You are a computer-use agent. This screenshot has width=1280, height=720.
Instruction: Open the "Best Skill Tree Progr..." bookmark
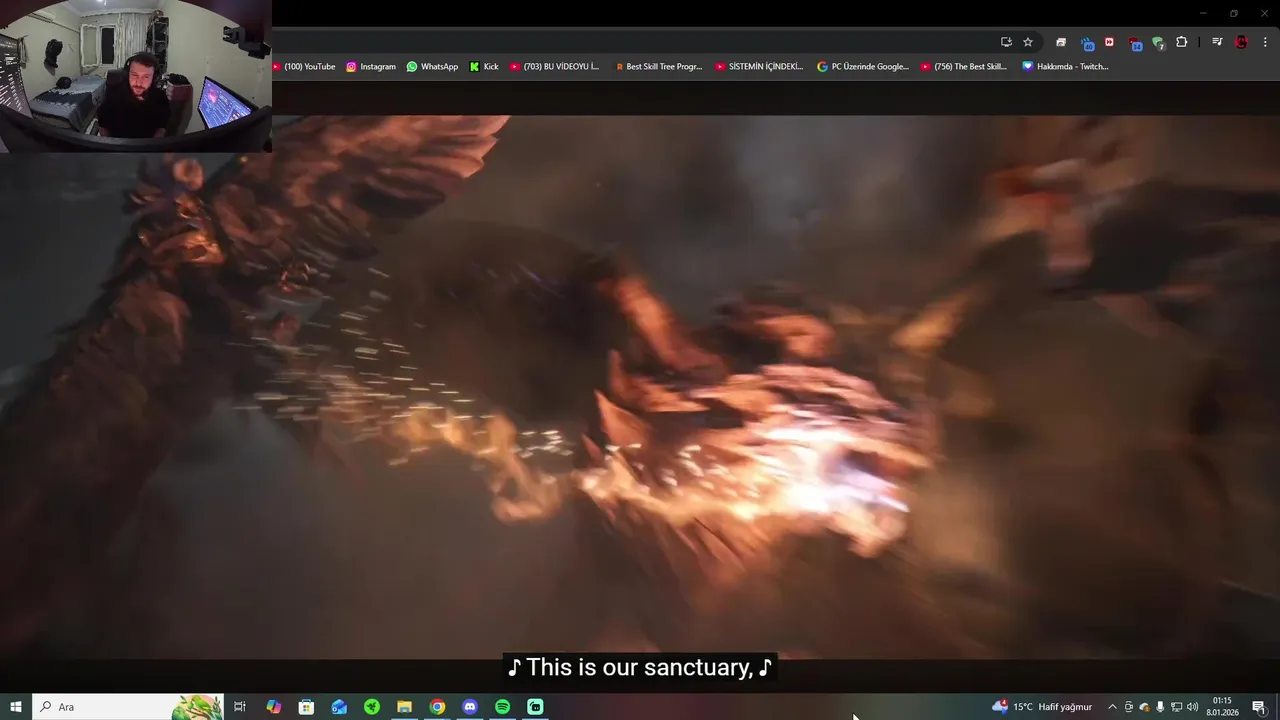click(x=658, y=66)
